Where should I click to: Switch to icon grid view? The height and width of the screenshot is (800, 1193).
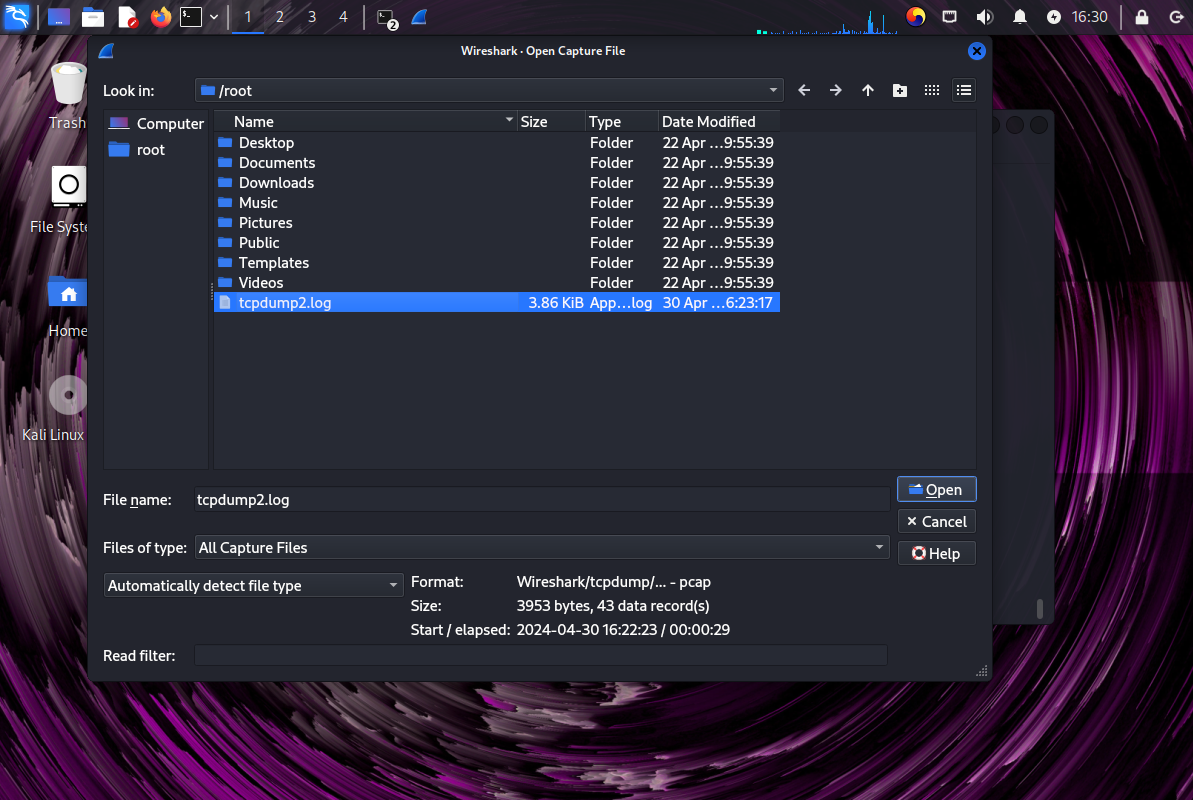click(x=931, y=91)
